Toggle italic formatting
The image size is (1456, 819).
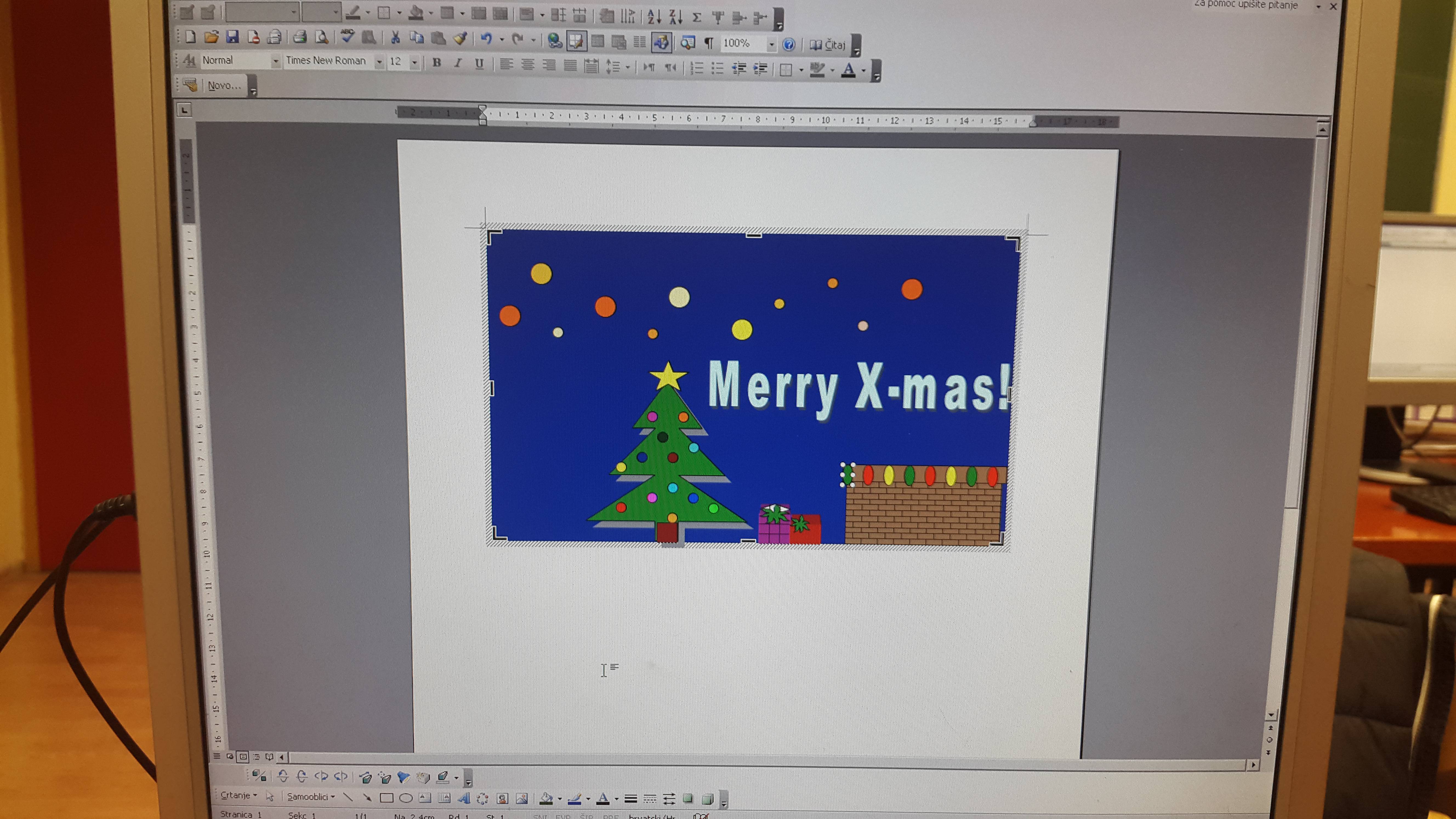pyautogui.click(x=458, y=63)
